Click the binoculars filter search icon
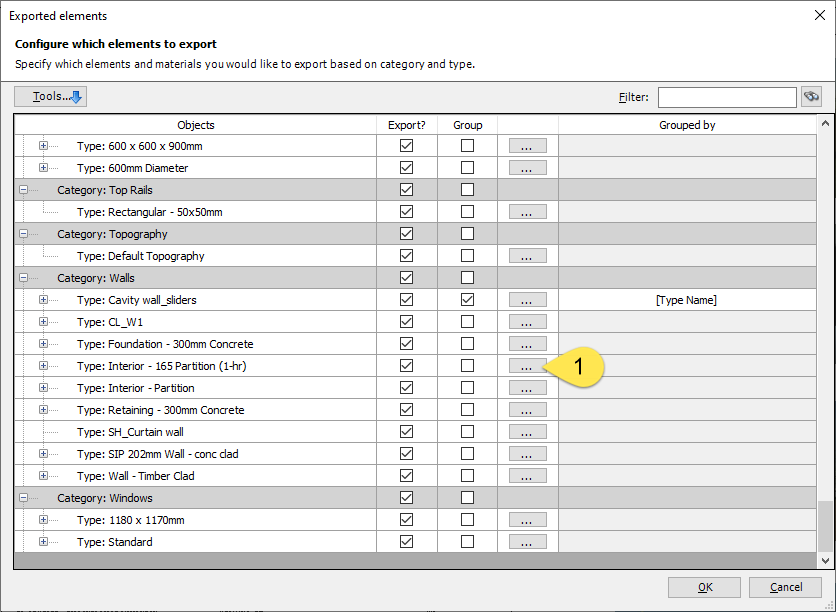The width and height of the screenshot is (836, 612). (x=811, y=97)
